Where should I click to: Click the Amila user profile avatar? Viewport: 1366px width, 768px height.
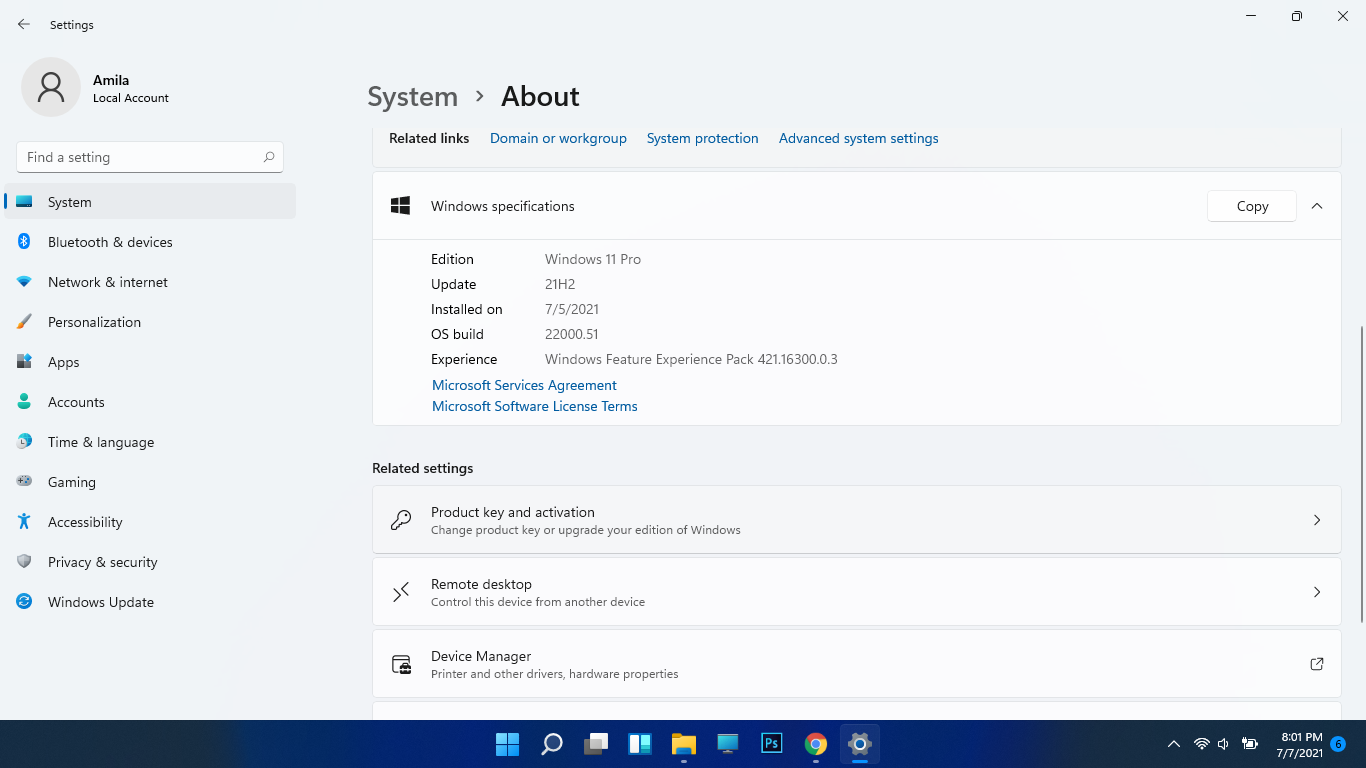51,87
